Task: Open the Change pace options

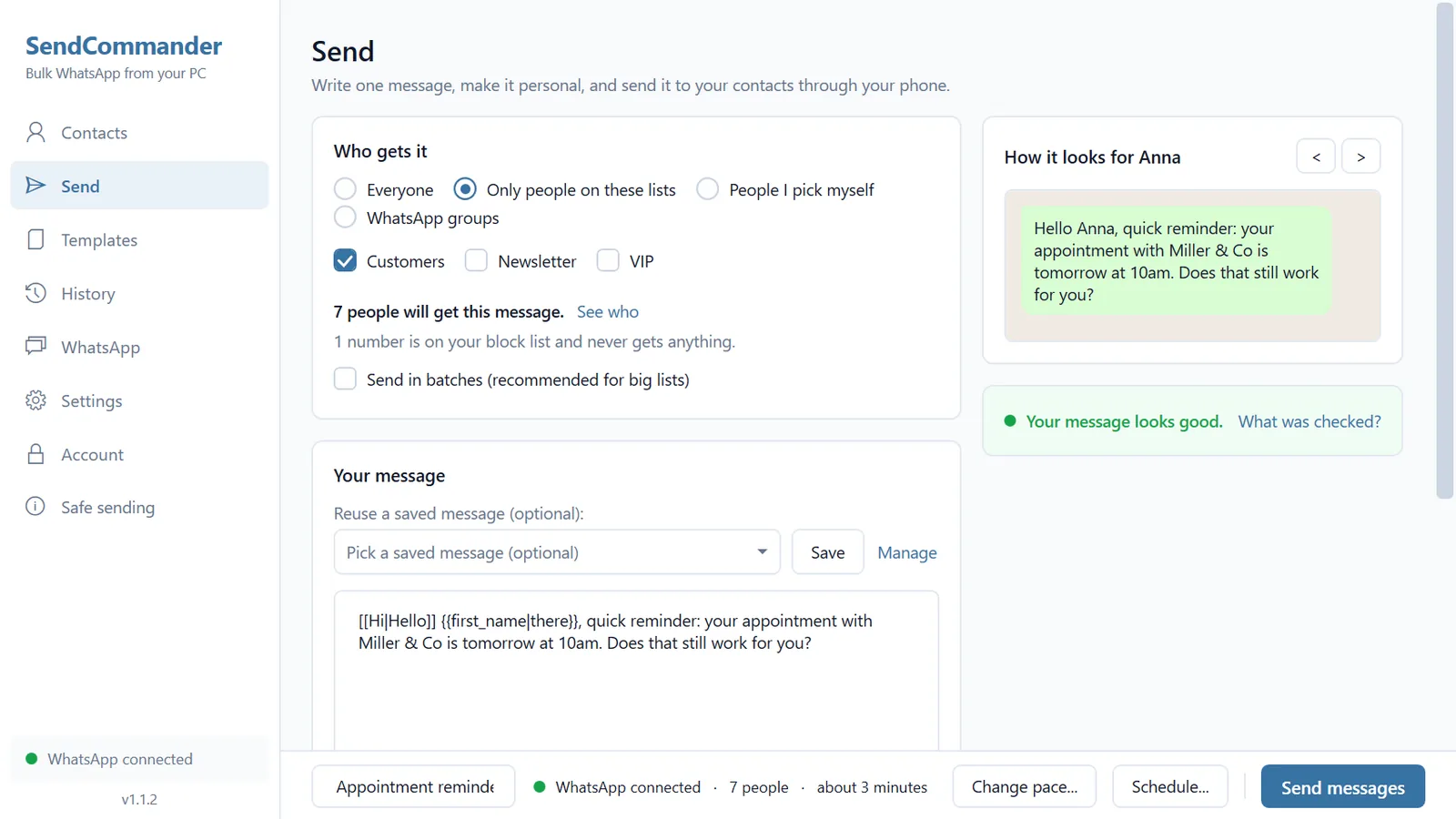Action: click(x=1025, y=786)
